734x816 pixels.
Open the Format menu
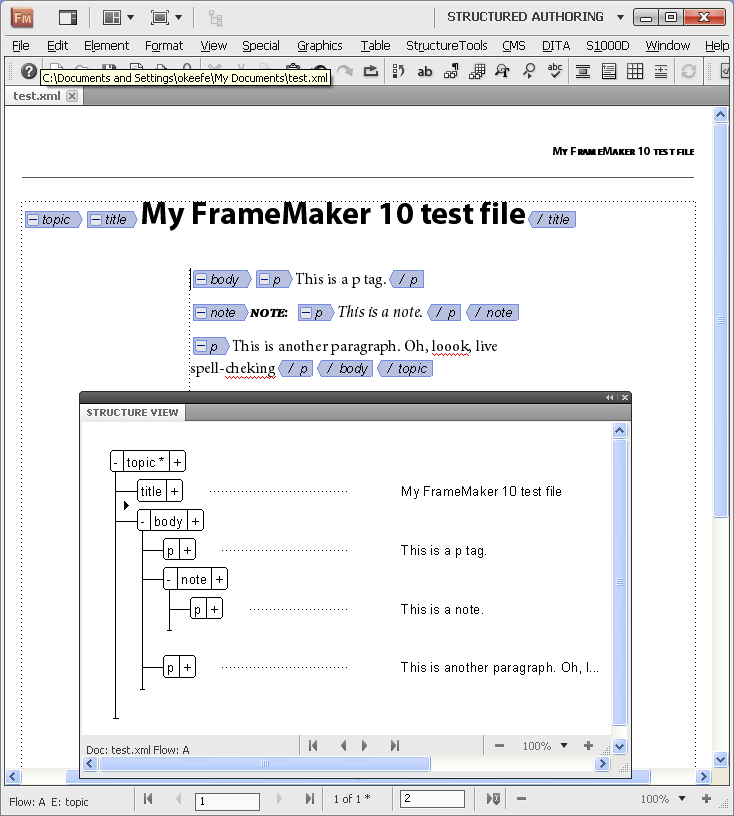click(163, 46)
